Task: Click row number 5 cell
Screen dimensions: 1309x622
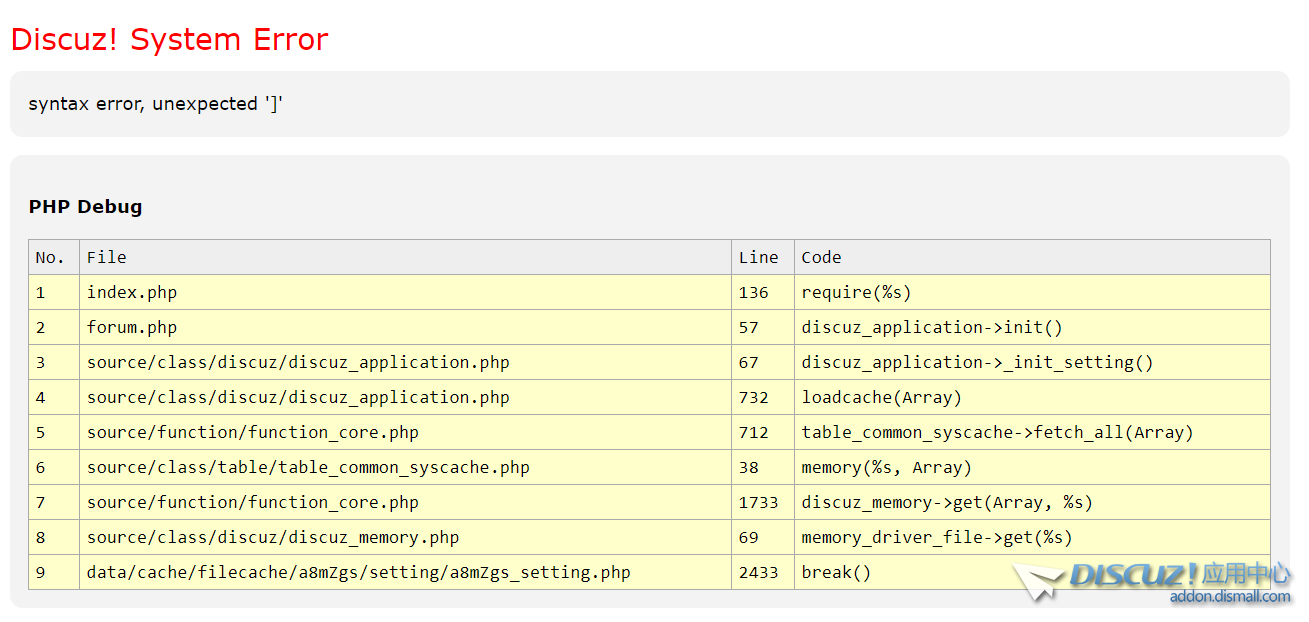Action: click(54, 432)
